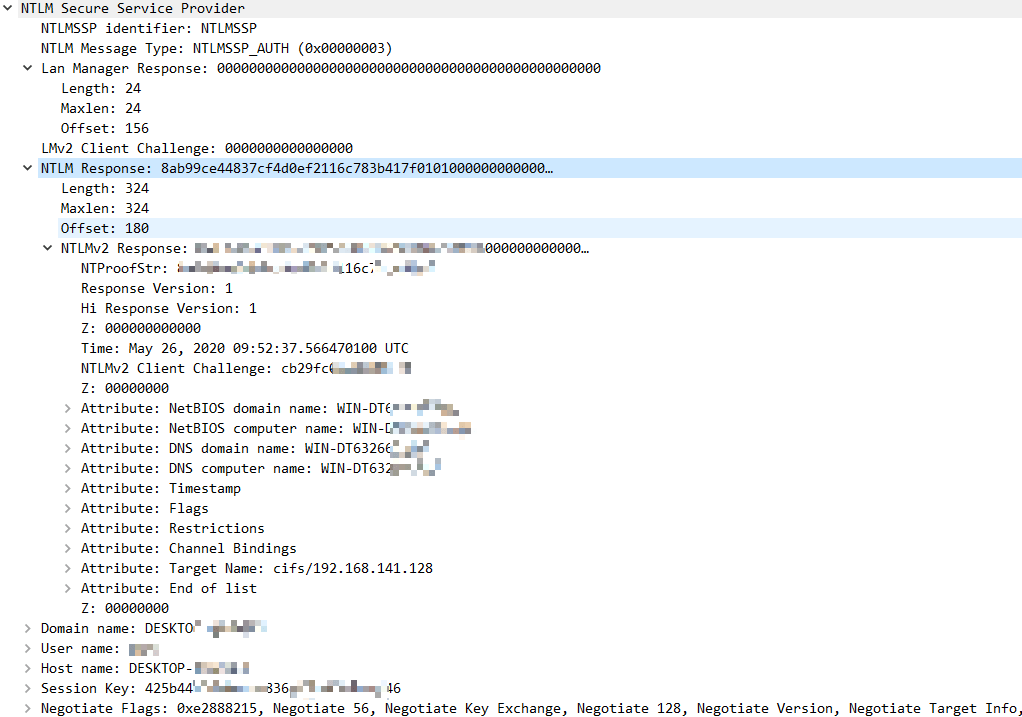Collapse the NTLMv2 Response subtree

coord(48,248)
